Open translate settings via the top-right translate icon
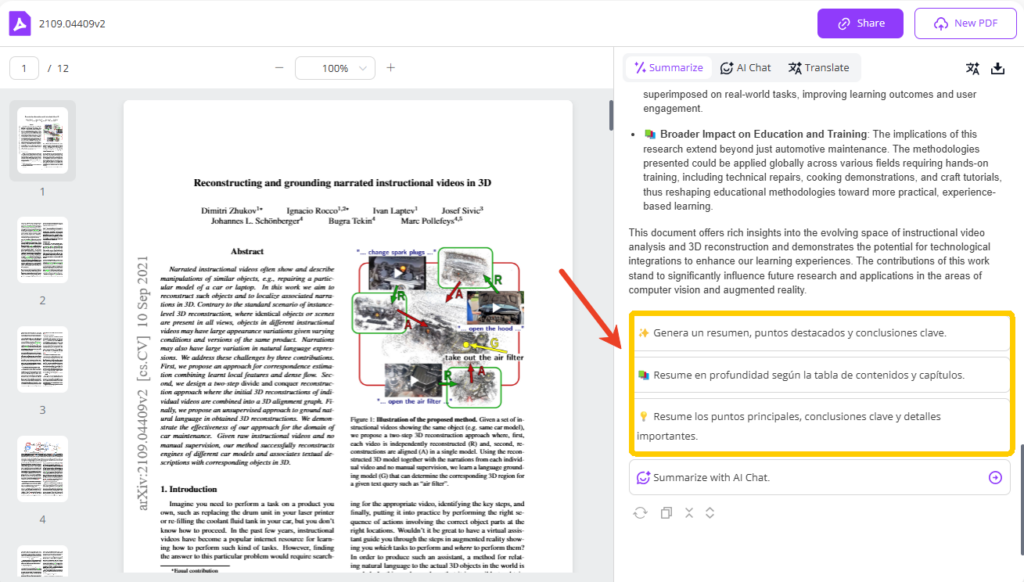 pos(972,68)
